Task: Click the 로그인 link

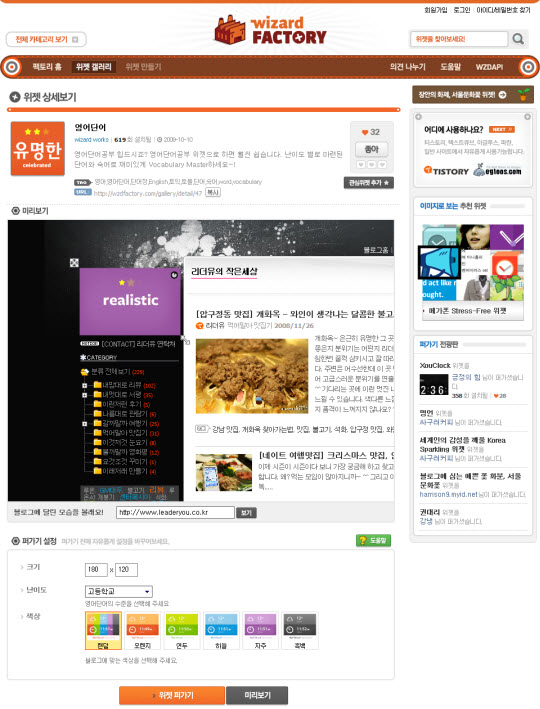Action: click(x=462, y=10)
